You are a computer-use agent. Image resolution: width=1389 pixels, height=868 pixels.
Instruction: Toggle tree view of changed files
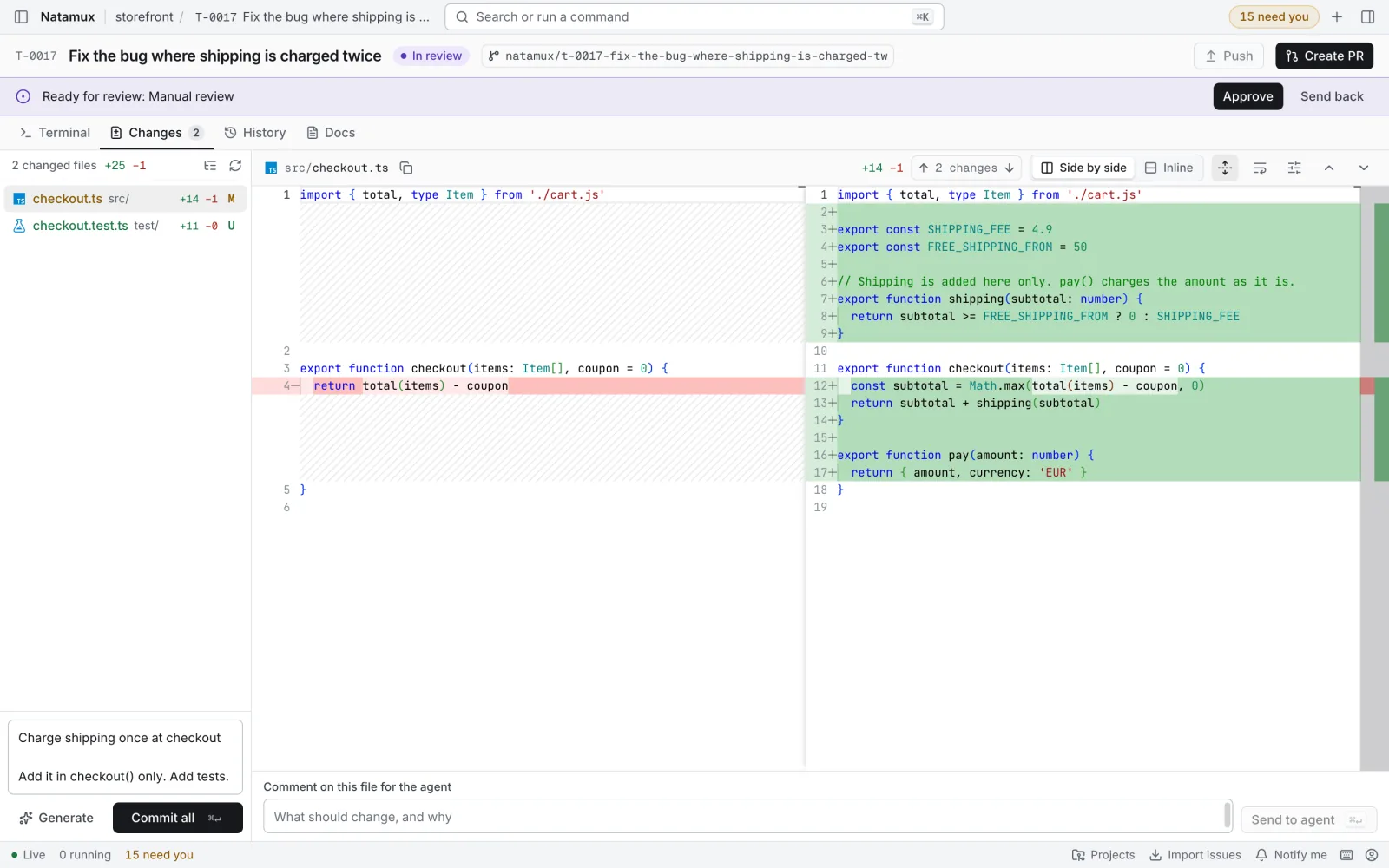(210, 165)
